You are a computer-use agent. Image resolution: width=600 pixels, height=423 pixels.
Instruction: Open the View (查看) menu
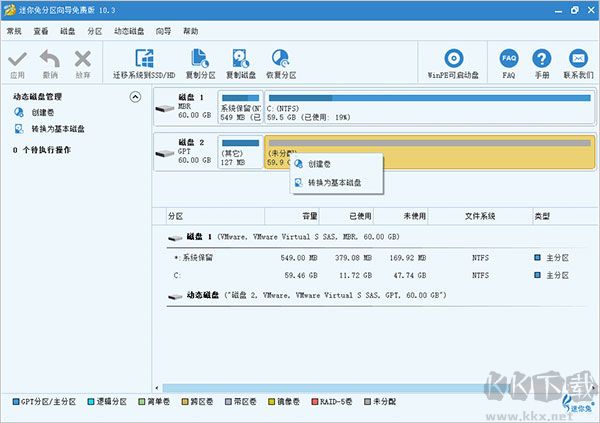pos(41,31)
